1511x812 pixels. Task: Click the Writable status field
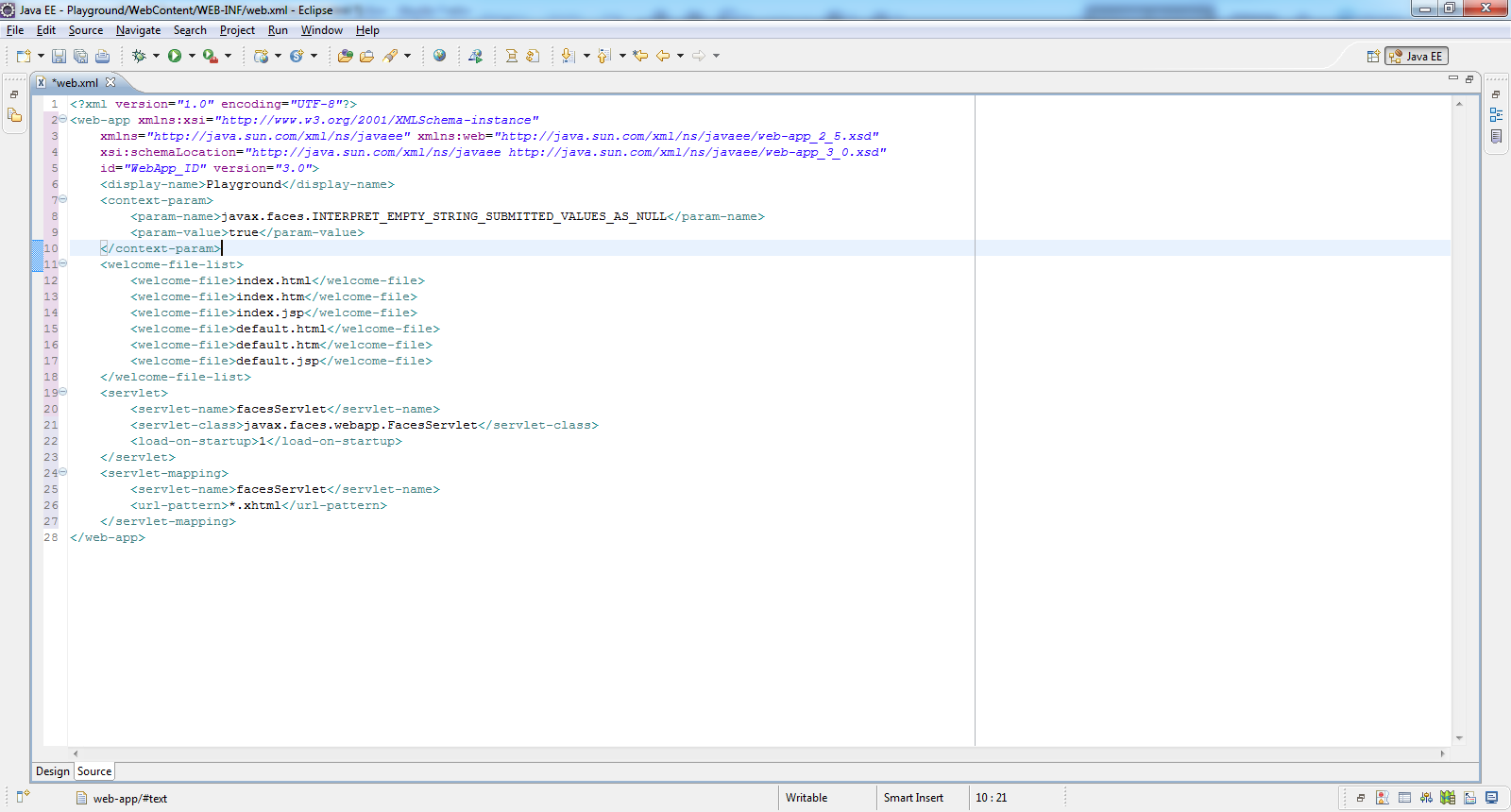coord(806,798)
